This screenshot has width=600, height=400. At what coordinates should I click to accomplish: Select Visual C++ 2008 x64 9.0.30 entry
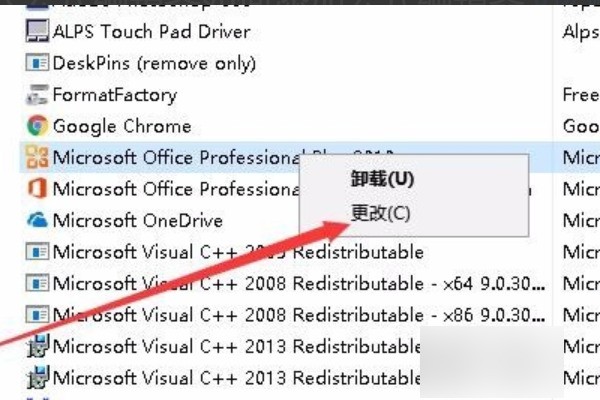[298, 284]
